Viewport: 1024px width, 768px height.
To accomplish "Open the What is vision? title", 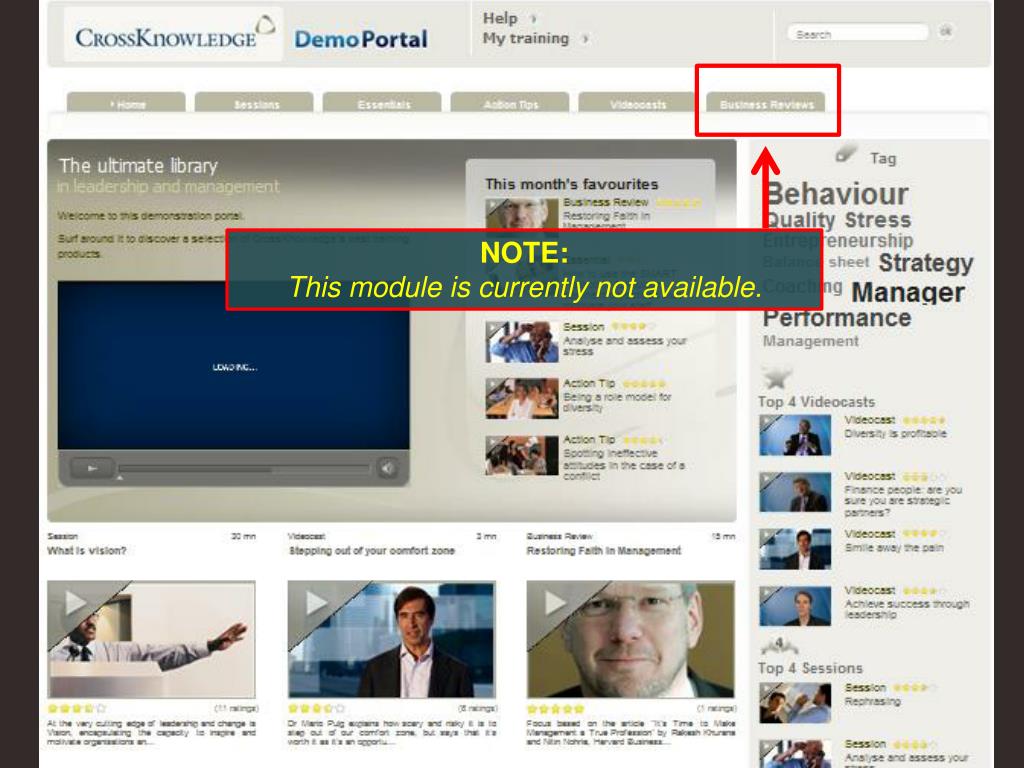I will pos(87,551).
